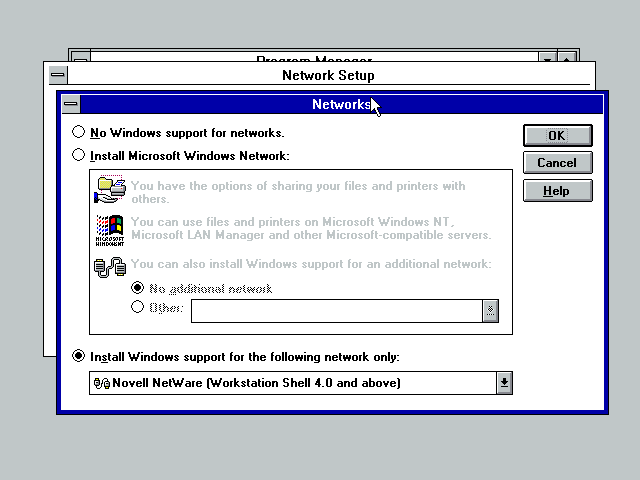The width and height of the screenshot is (640, 480).
Task: Confirm with the OK button
Action: click(558, 136)
